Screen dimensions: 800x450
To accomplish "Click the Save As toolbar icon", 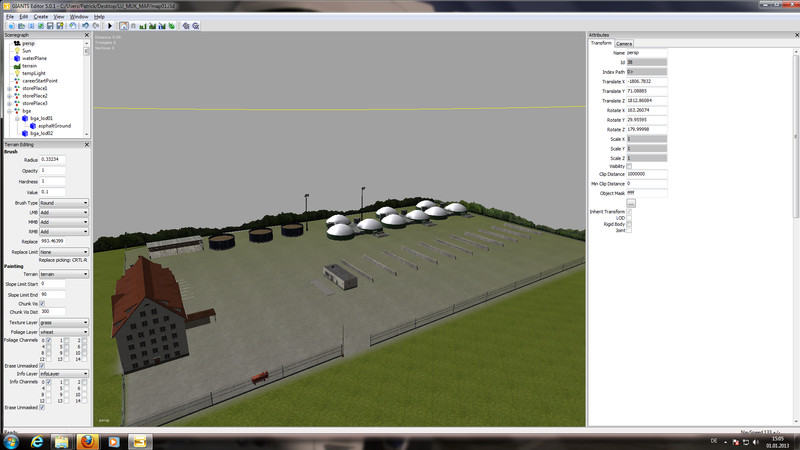I will pyautogui.click(x=60, y=26).
